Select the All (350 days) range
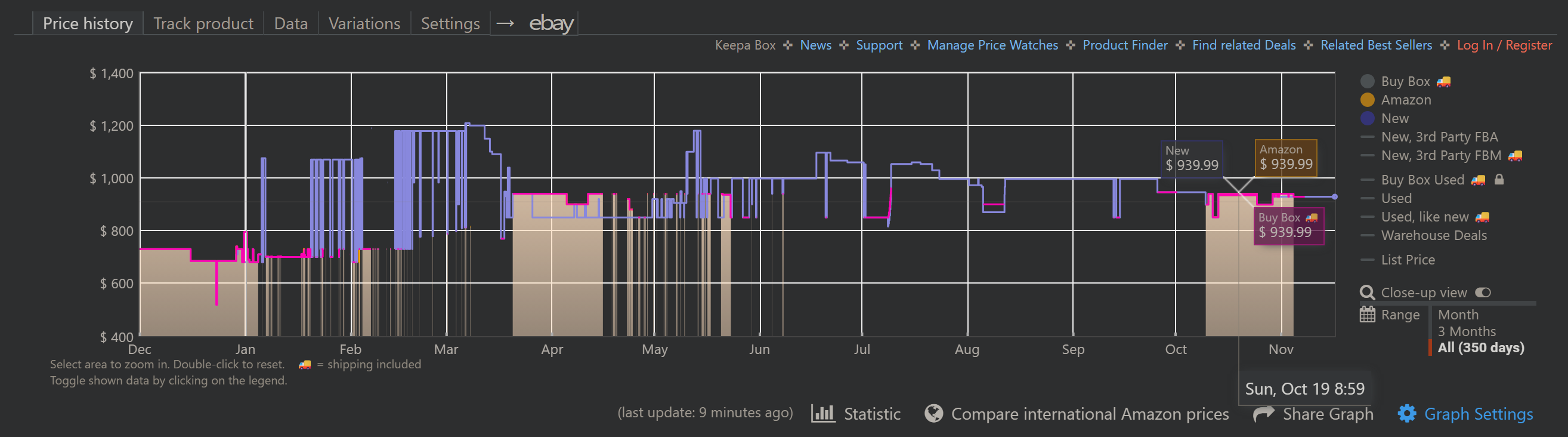 click(1480, 347)
